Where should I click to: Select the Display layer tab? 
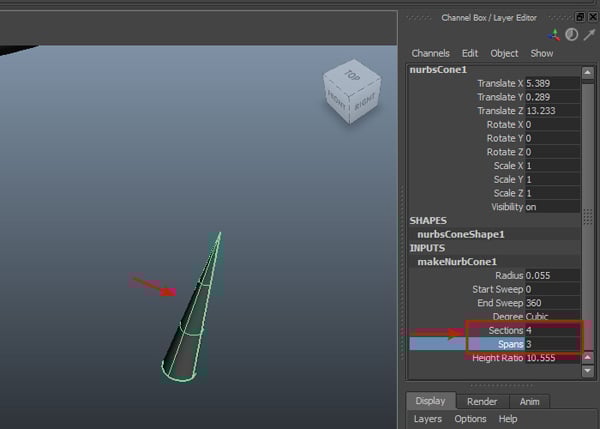point(431,401)
